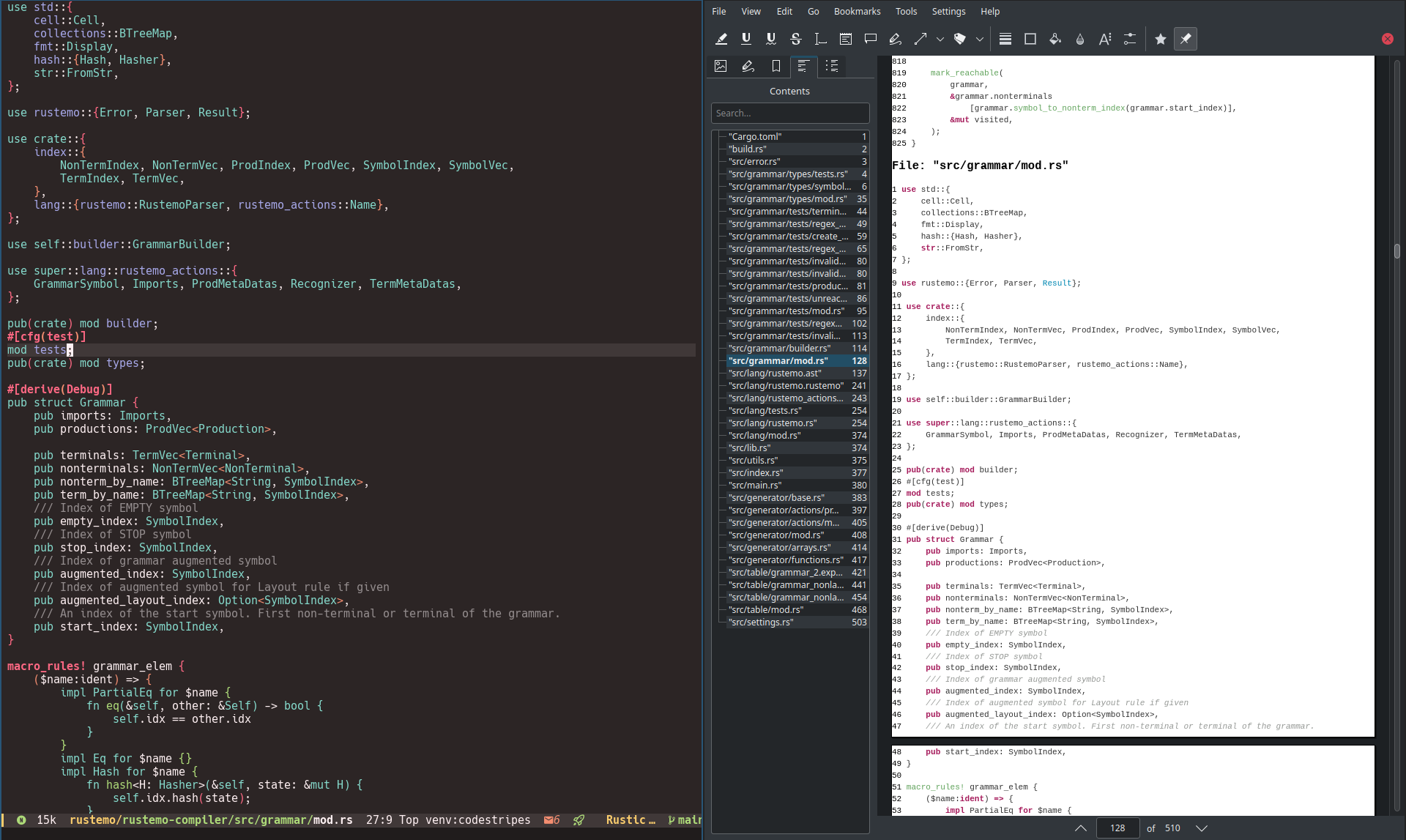
Task: Select the Squiggle underline tool
Action: point(771,39)
